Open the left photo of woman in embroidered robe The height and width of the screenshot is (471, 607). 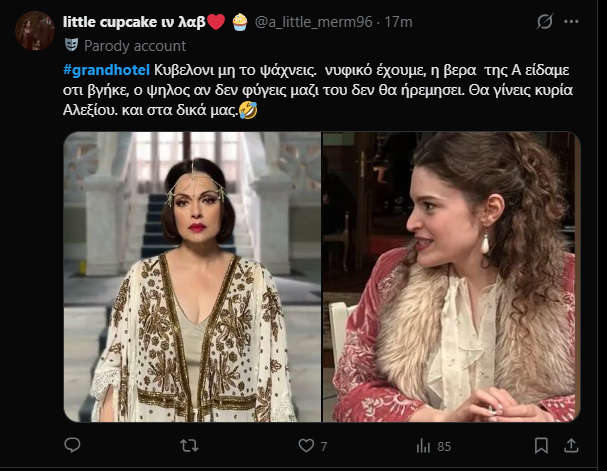192,277
